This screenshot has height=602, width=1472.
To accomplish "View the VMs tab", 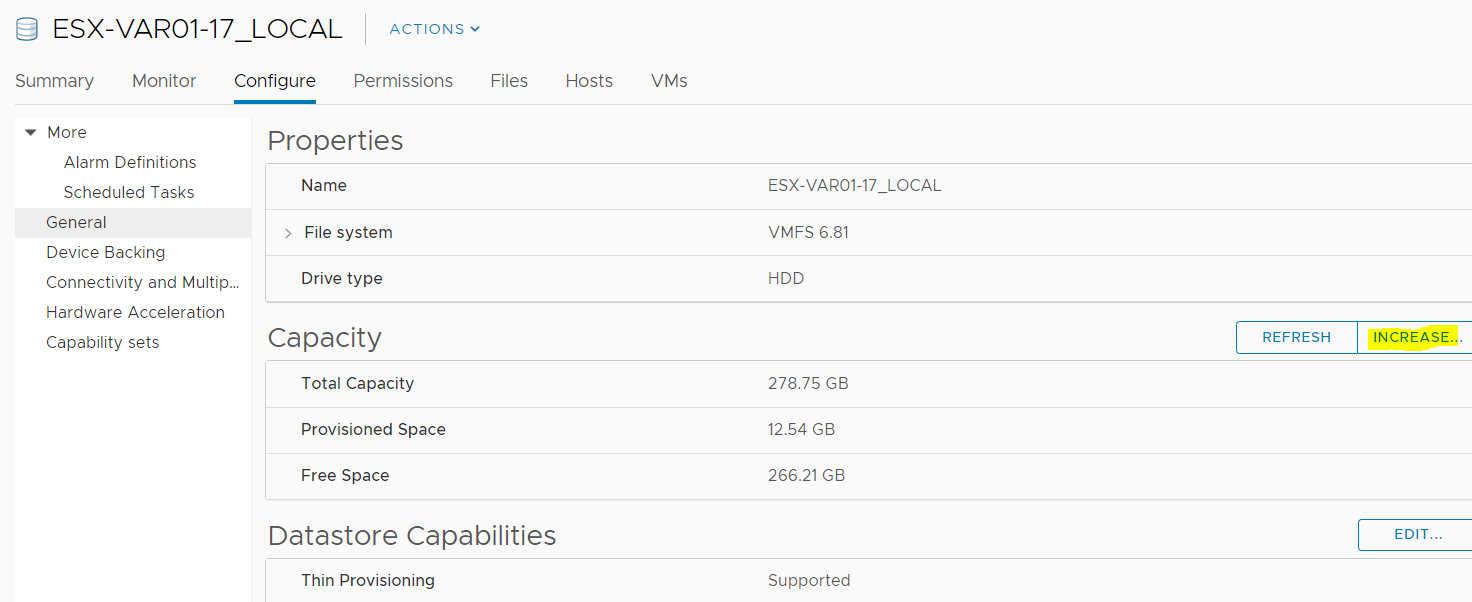I will pos(668,81).
